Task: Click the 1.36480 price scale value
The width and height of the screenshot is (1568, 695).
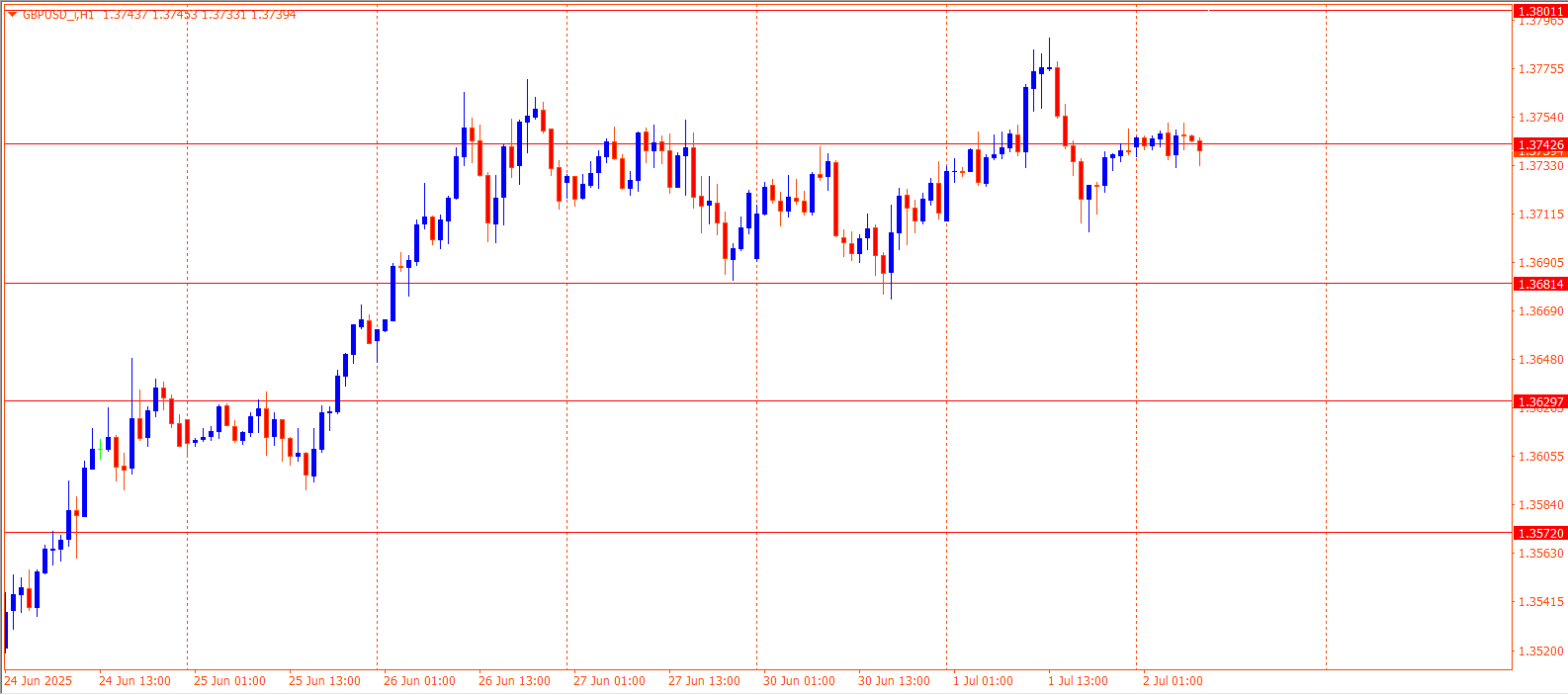Action: point(1541,360)
